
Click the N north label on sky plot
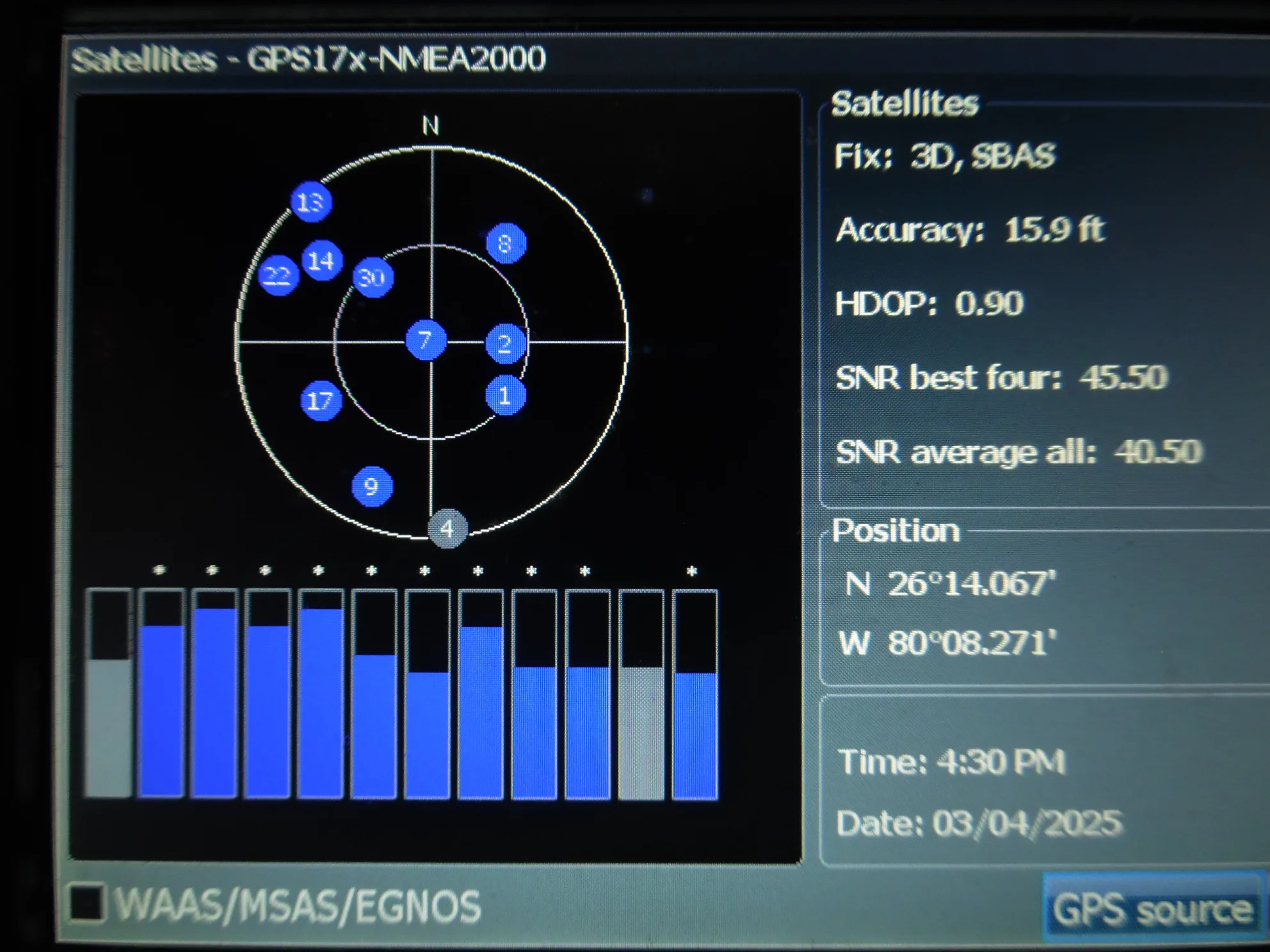431,125
